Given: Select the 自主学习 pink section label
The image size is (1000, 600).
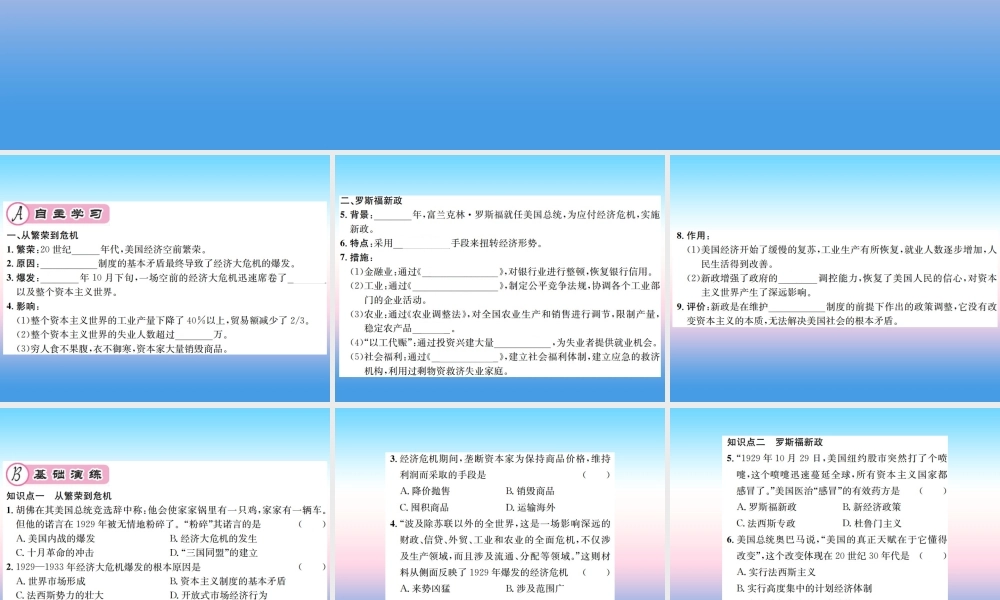Looking at the screenshot, I should pos(68,214).
